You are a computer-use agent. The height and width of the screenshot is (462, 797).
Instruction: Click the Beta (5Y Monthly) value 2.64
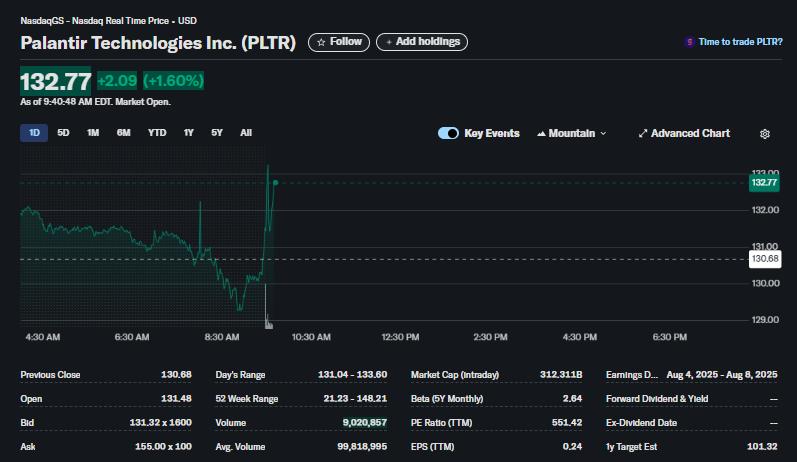pyautogui.click(x=572, y=399)
